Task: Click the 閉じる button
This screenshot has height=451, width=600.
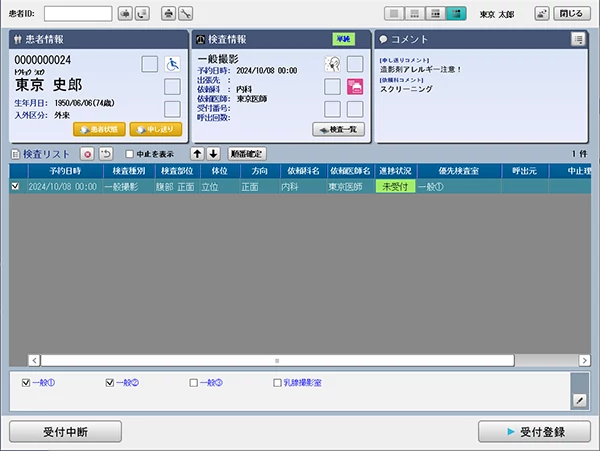Action: (x=572, y=14)
